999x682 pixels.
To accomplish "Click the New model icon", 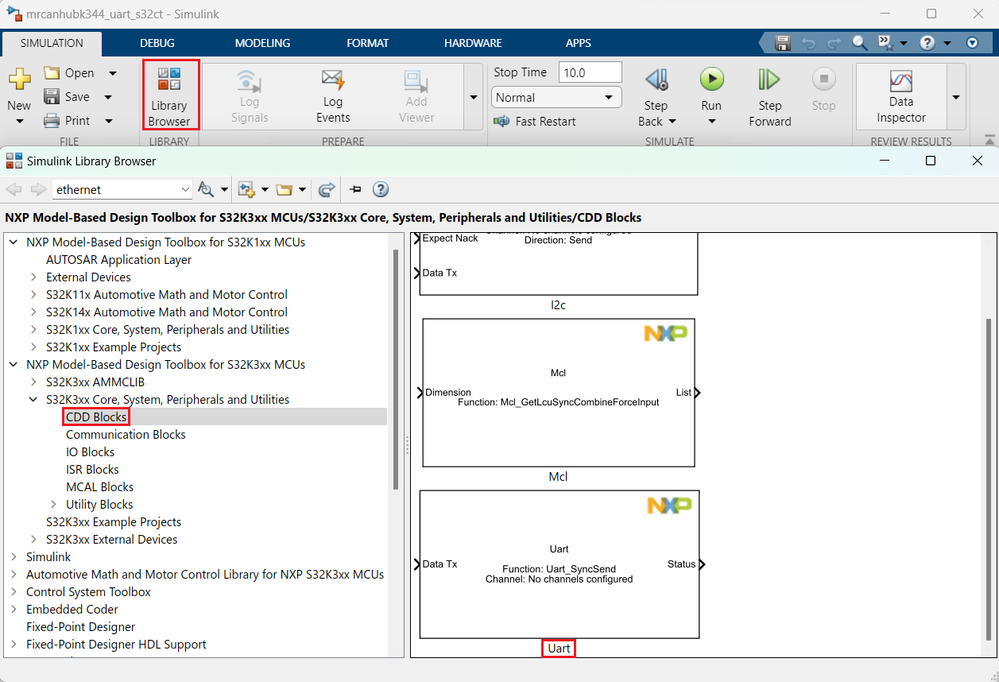I will (20, 79).
